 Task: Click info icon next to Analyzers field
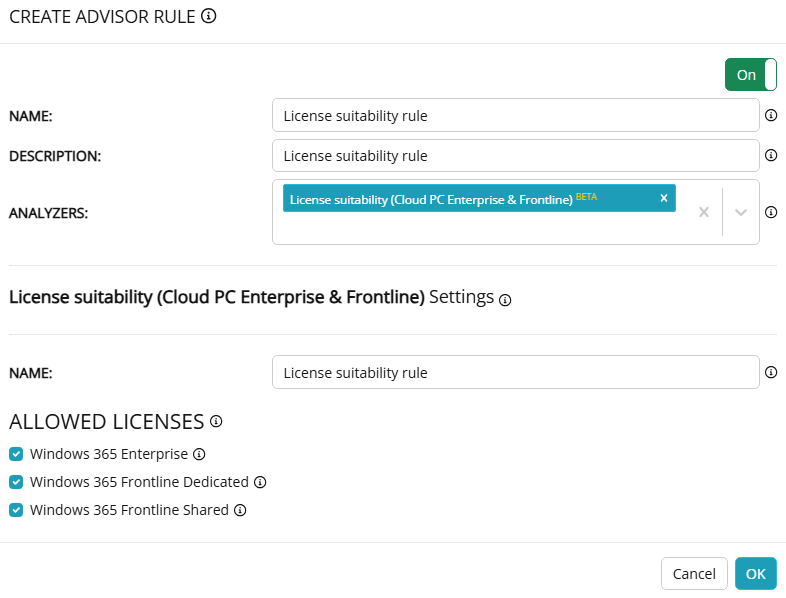[x=771, y=212]
